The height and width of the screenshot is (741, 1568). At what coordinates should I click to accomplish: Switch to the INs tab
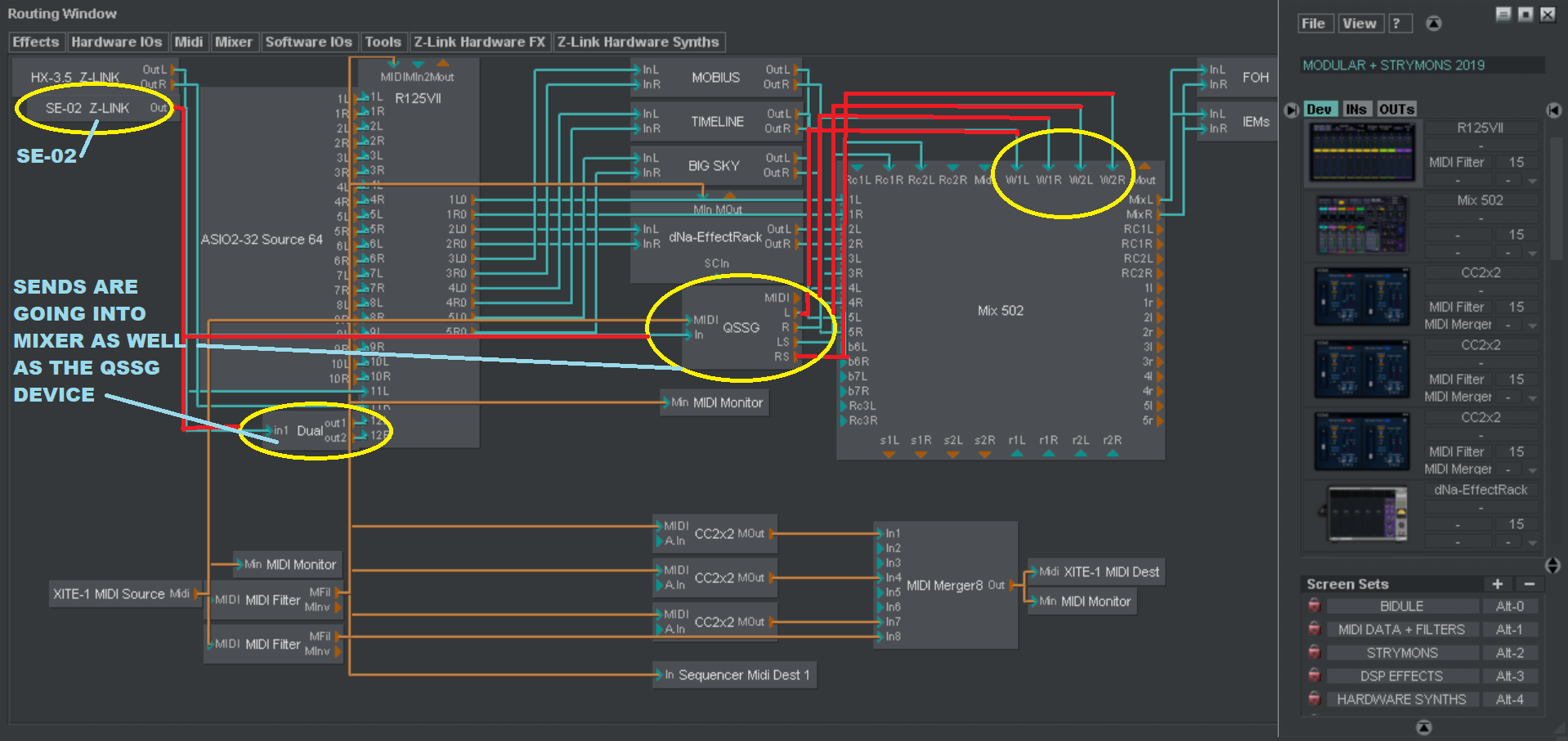1355,110
